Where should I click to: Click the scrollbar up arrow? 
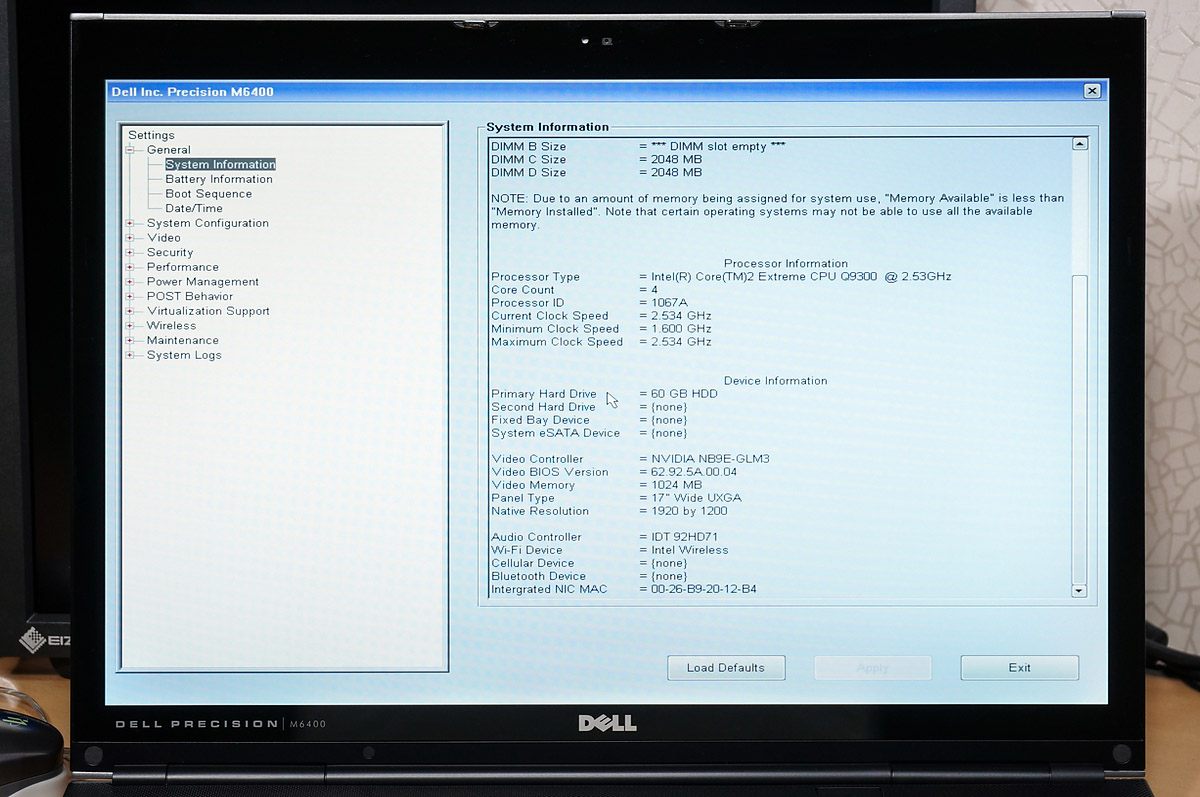pyautogui.click(x=1079, y=145)
